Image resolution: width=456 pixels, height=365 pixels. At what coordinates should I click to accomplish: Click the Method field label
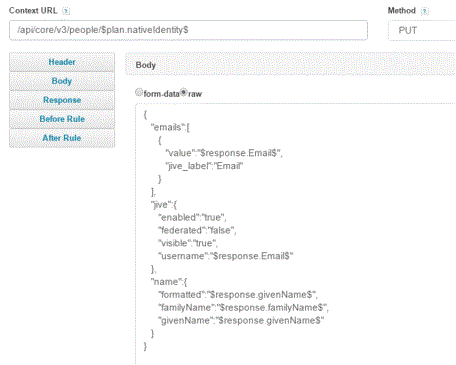point(402,11)
